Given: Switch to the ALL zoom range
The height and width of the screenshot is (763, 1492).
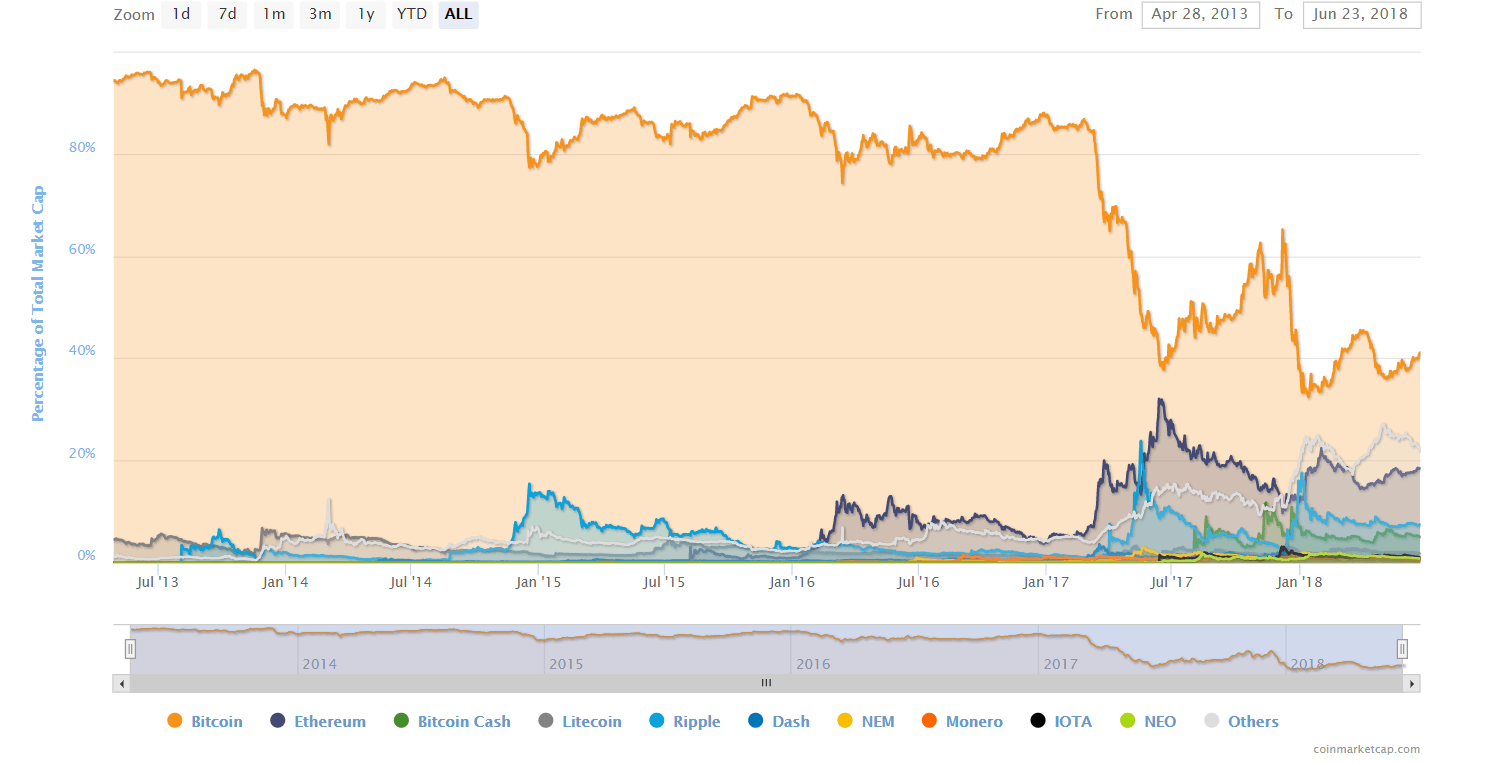Looking at the screenshot, I should click(458, 14).
